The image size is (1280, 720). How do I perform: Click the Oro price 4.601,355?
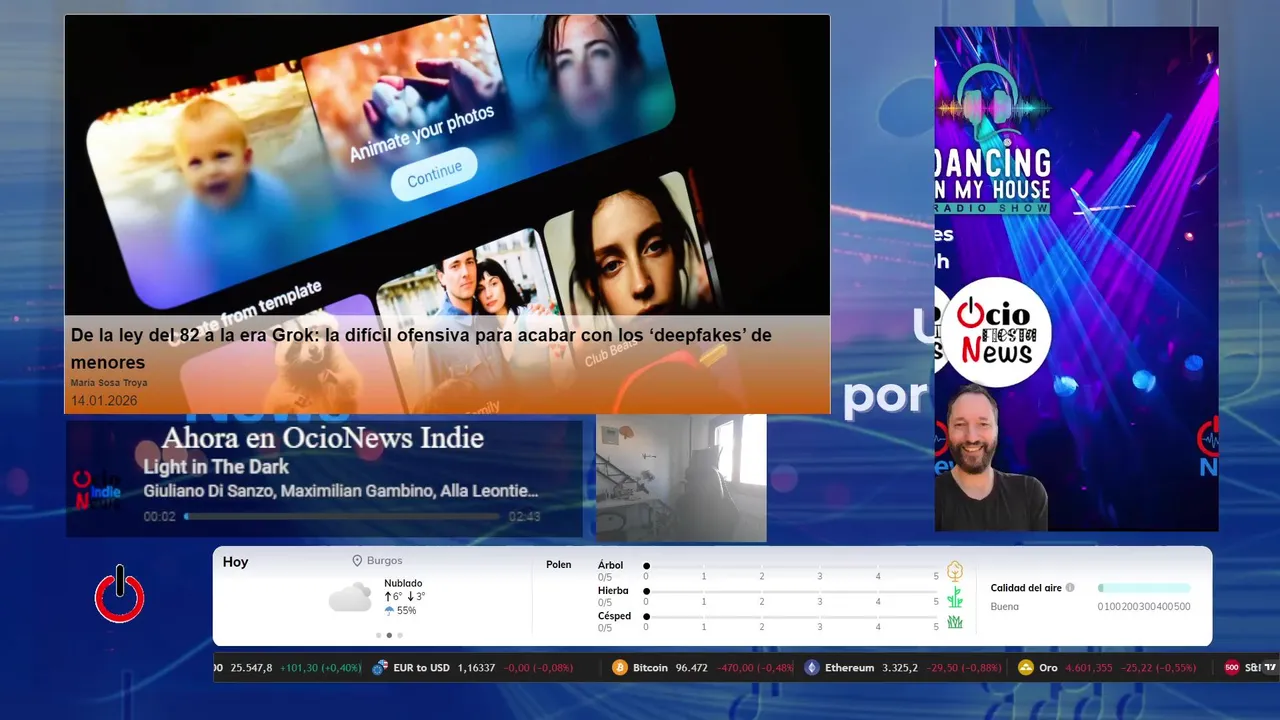(1088, 668)
